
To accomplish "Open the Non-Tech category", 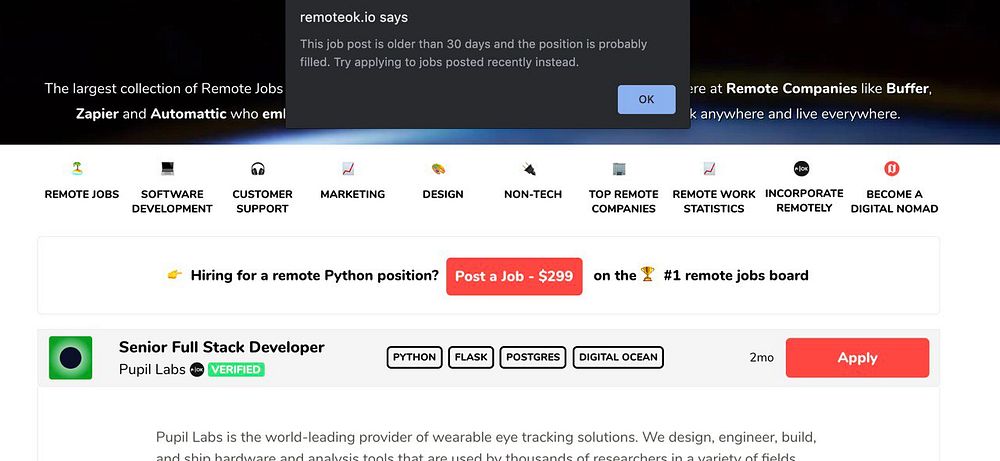I will click(533, 194).
